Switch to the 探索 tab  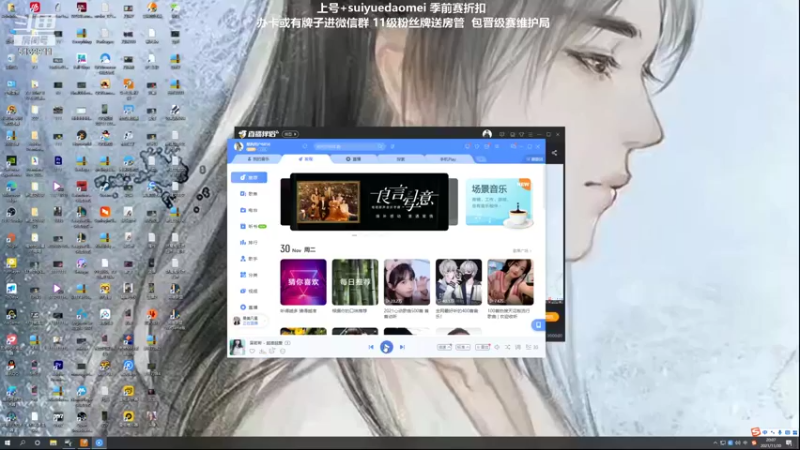pyautogui.click(x=401, y=159)
